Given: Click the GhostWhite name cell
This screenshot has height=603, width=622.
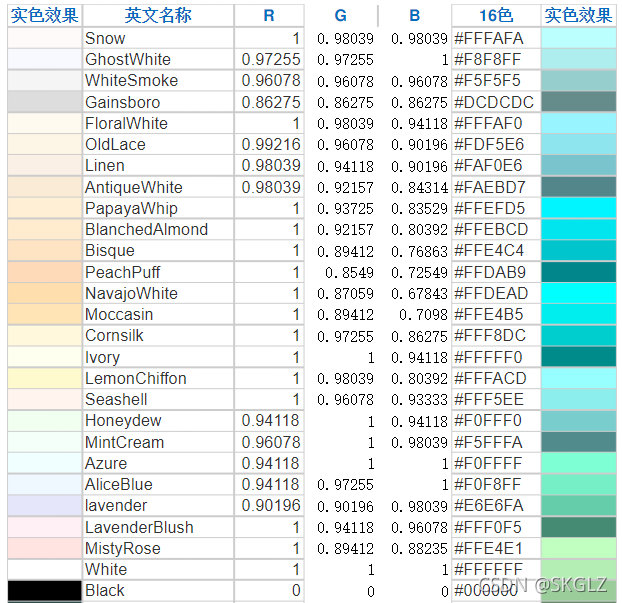Looking at the screenshot, I should 158,60.
